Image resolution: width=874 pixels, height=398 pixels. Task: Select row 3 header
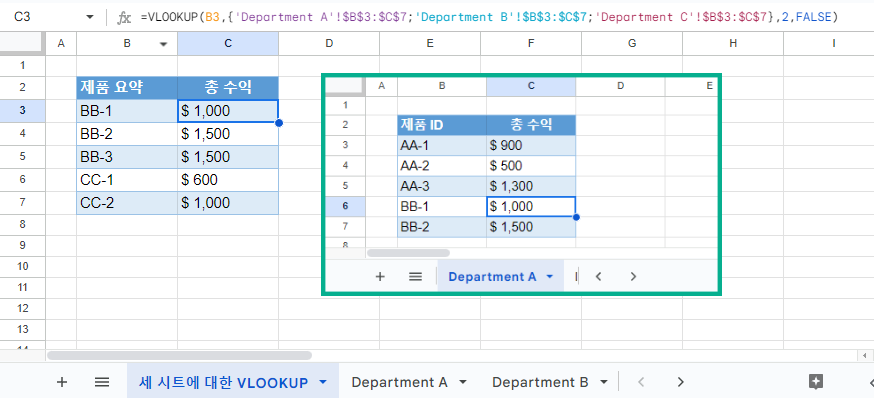pos(22,110)
